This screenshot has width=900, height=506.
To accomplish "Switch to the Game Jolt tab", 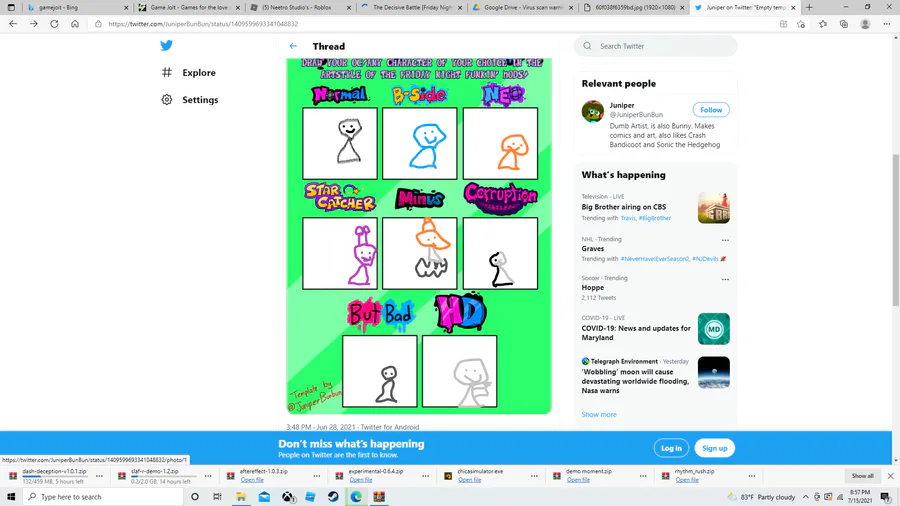I will point(188,7).
